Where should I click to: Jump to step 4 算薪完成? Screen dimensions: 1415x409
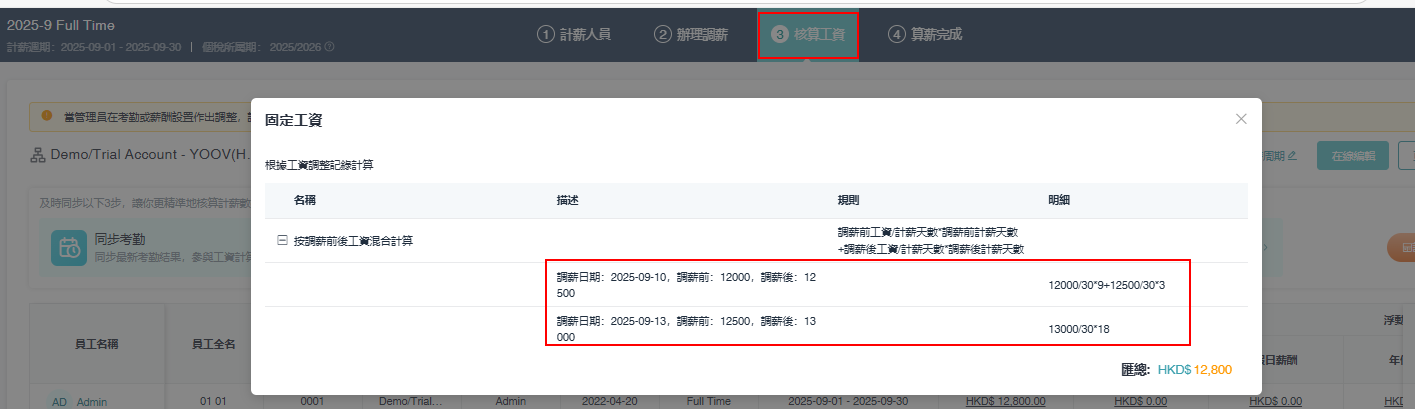(x=924, y=34)
